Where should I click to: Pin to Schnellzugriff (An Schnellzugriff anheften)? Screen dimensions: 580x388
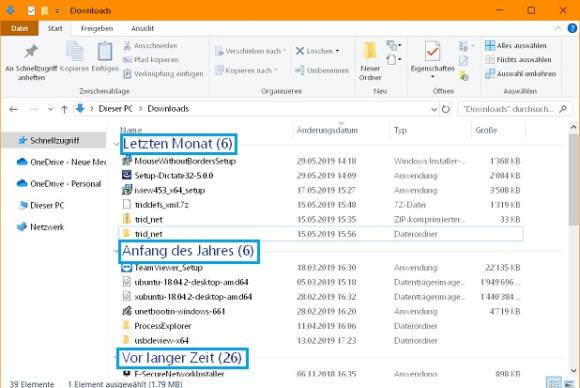tap(31, 61)
